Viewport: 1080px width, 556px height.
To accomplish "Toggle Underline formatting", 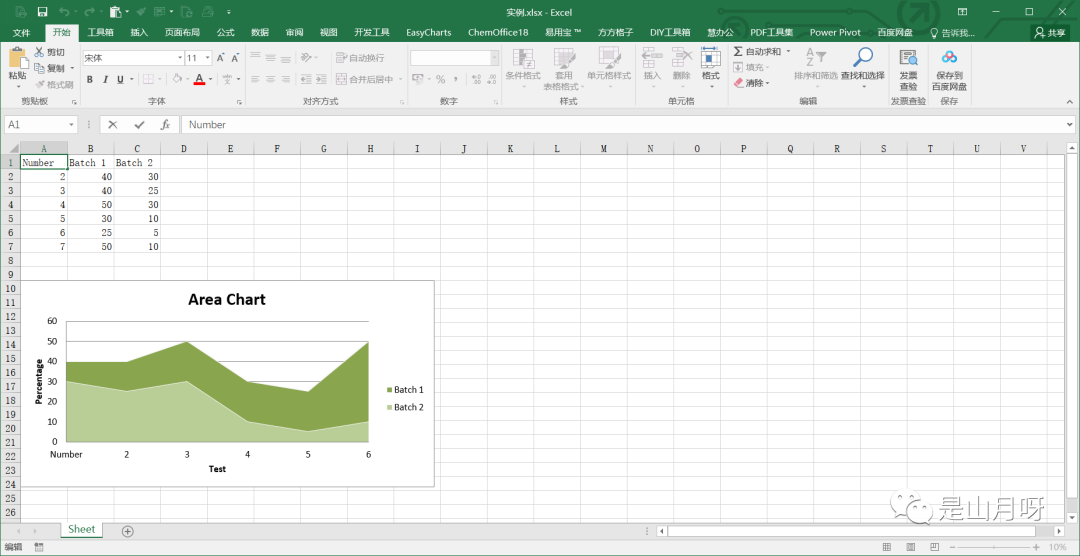I will point(121,79).
